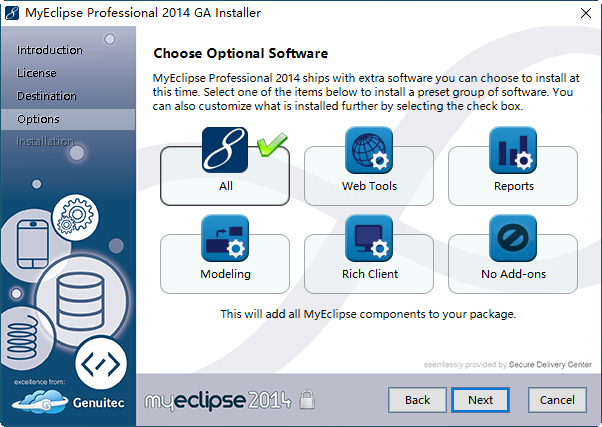Switch to the Destination step
The image size is (602, 427).
pos(47,96)
